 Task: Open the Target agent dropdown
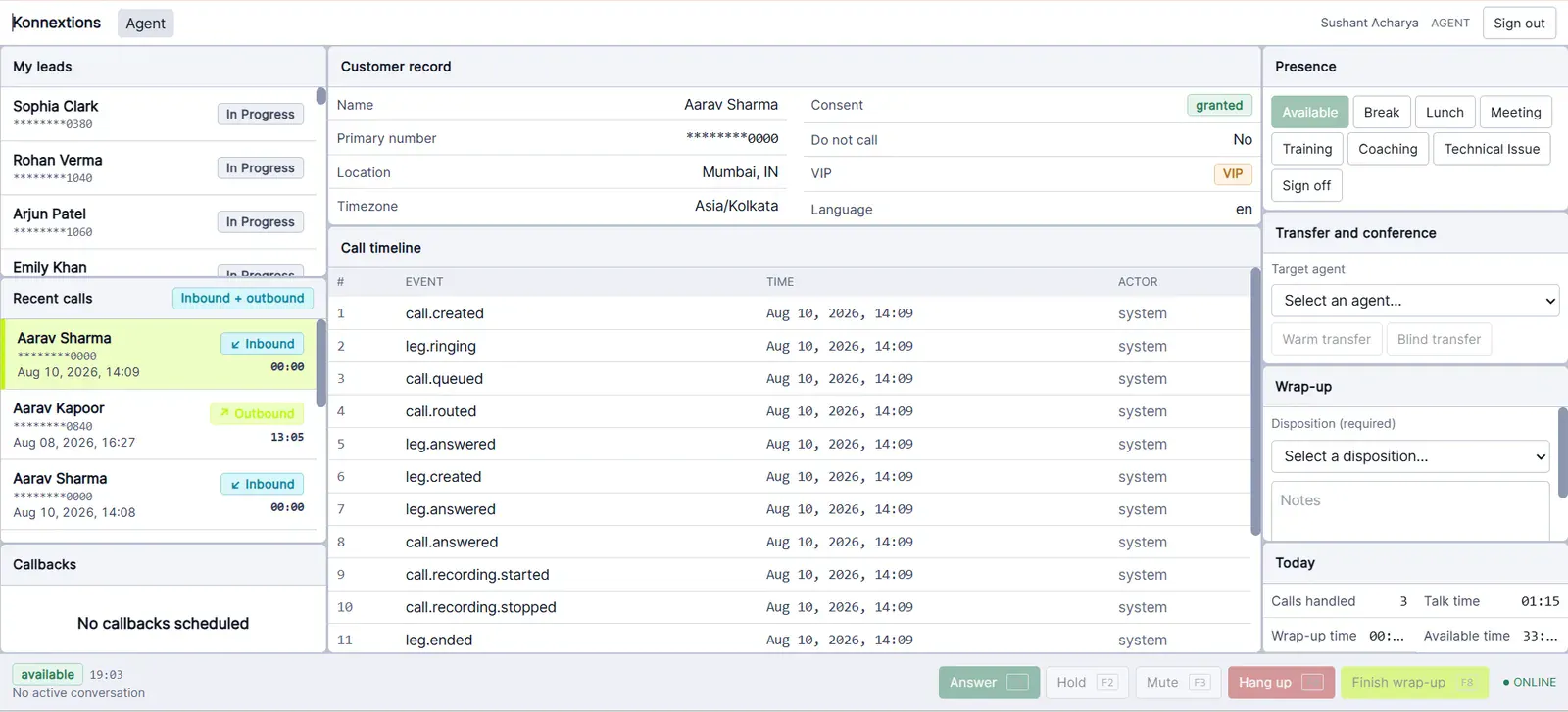point(1415,301)
